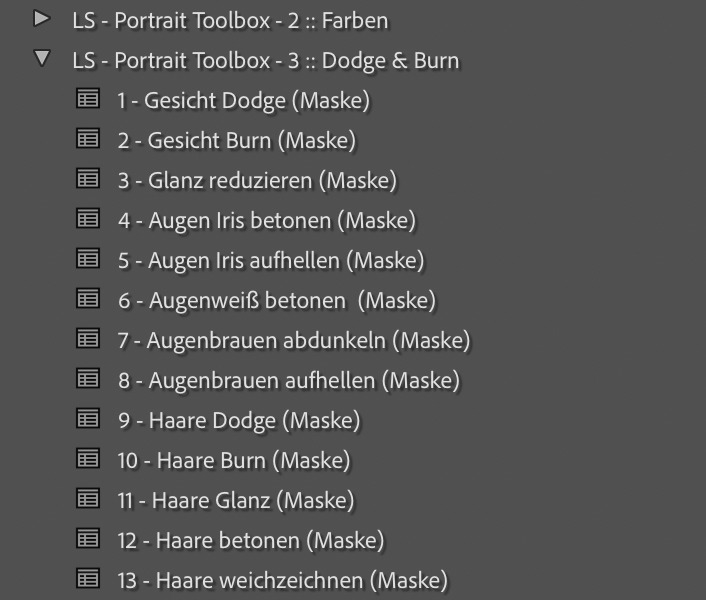Click preset icon beside Gesicht Dodge
This screenshot has height=600, width=706.
88,99
